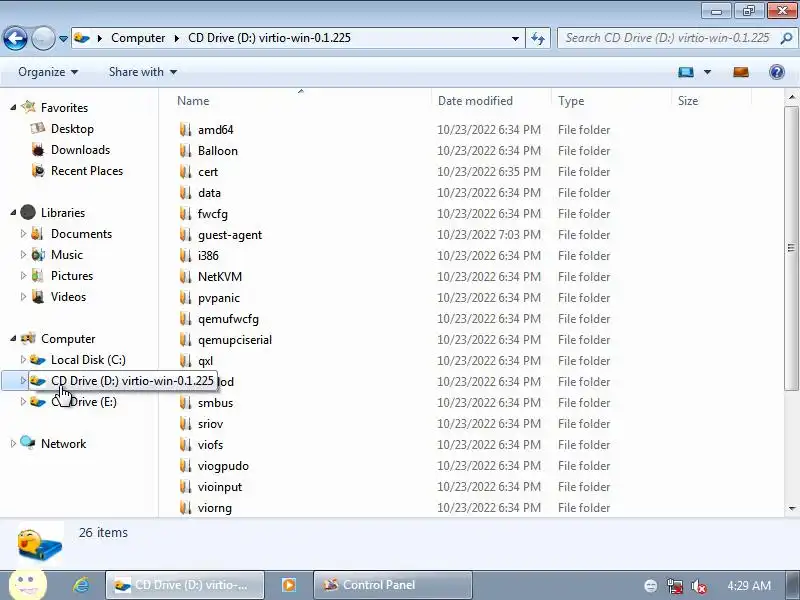Screen dimensions: 800x600
Task: Select the guest-agent folder icon
Action: [x=186, y=235]
